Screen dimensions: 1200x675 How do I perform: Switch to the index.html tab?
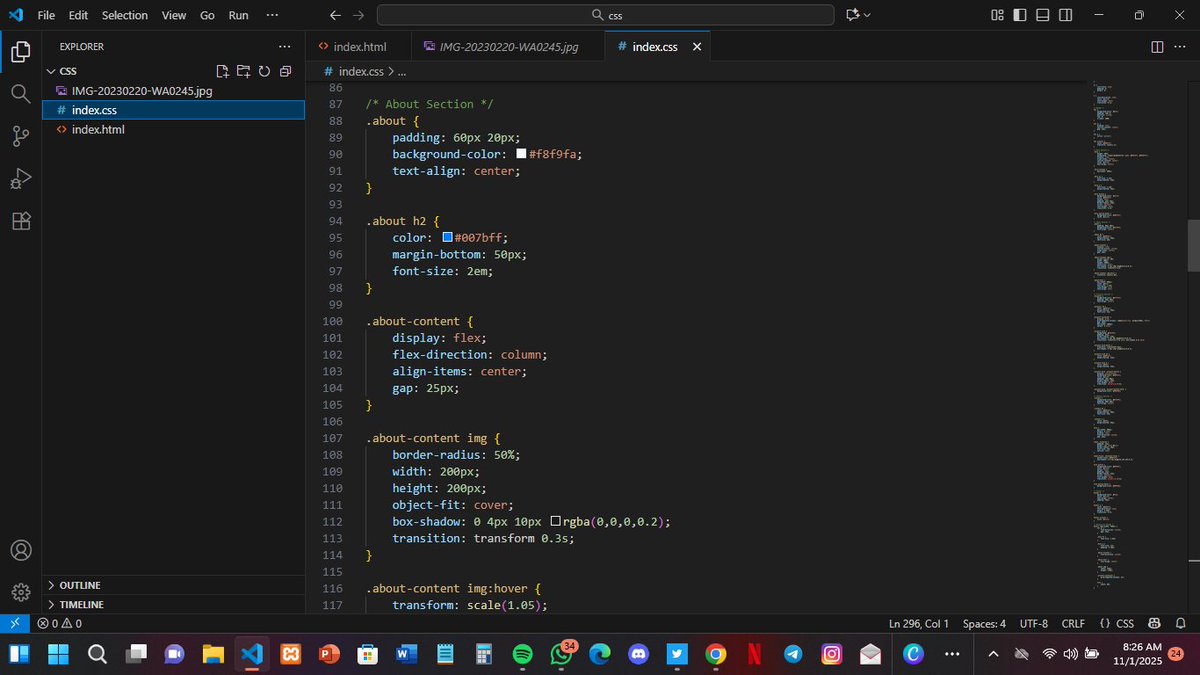pyautogui.click(x=358, y=46)
